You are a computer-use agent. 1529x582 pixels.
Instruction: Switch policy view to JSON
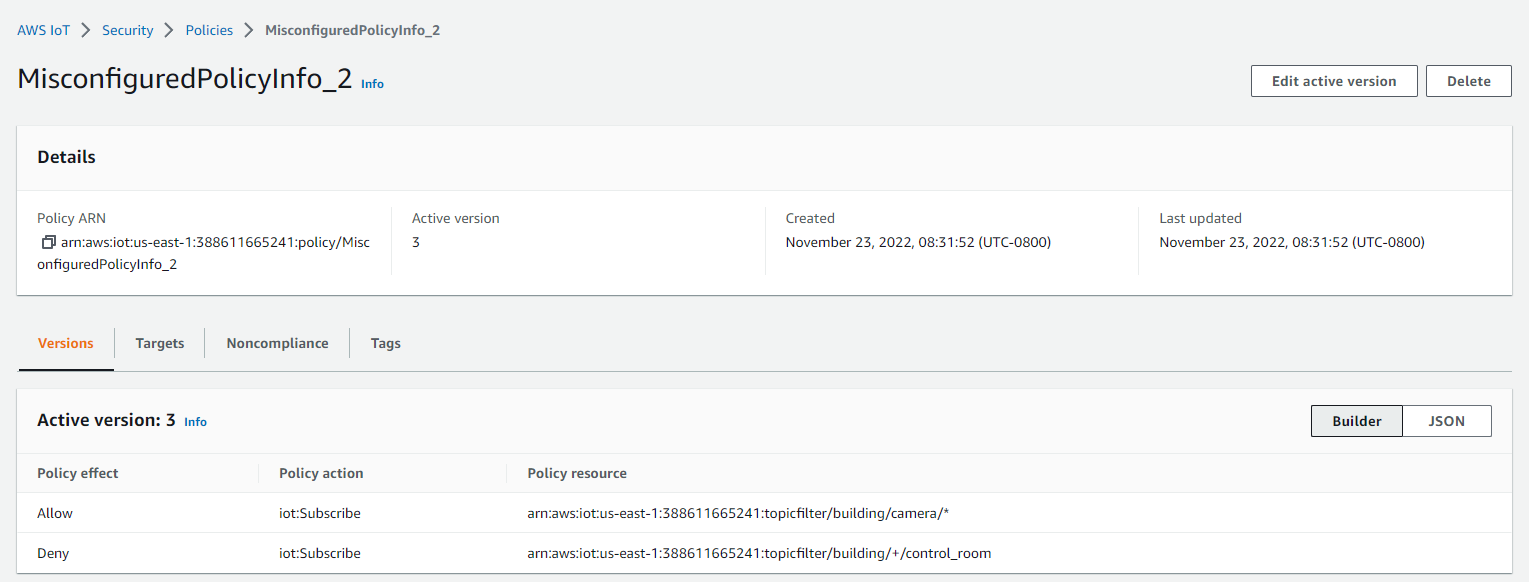pyautogui.click(x=1447, y=421)
